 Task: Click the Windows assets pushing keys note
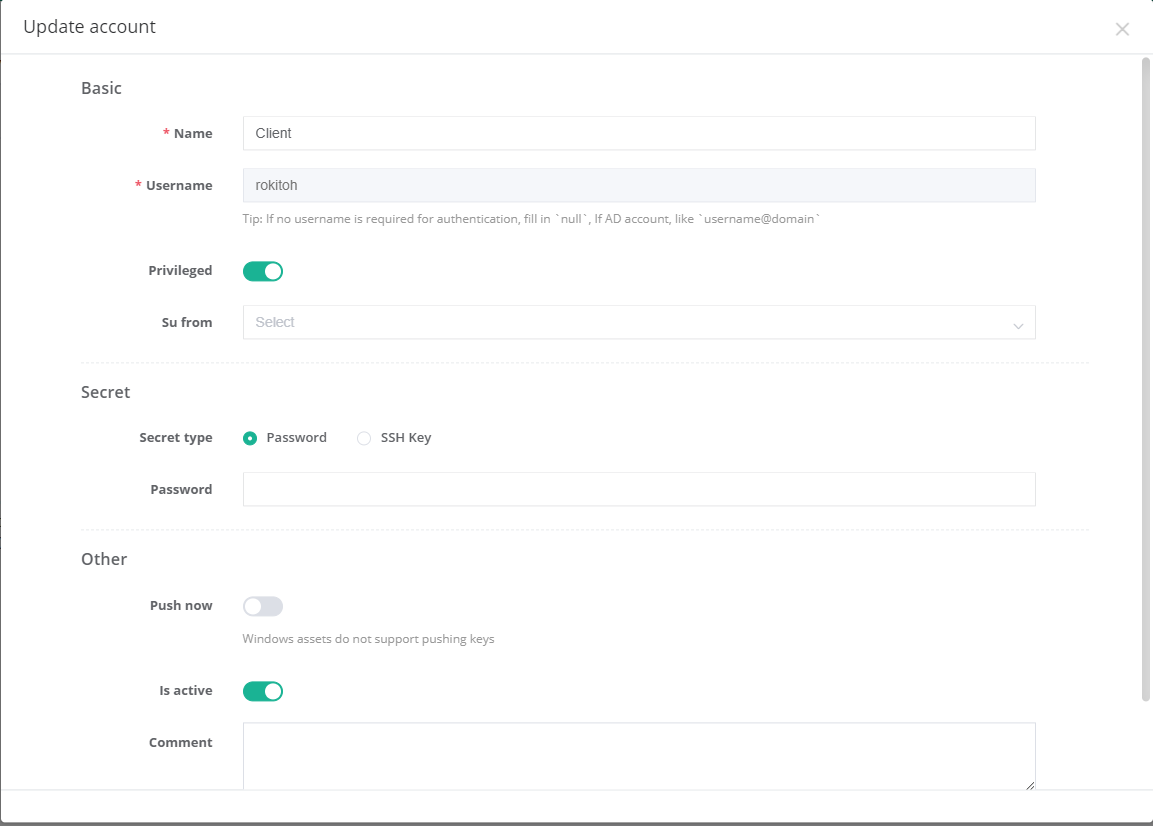tap(368, 639)
